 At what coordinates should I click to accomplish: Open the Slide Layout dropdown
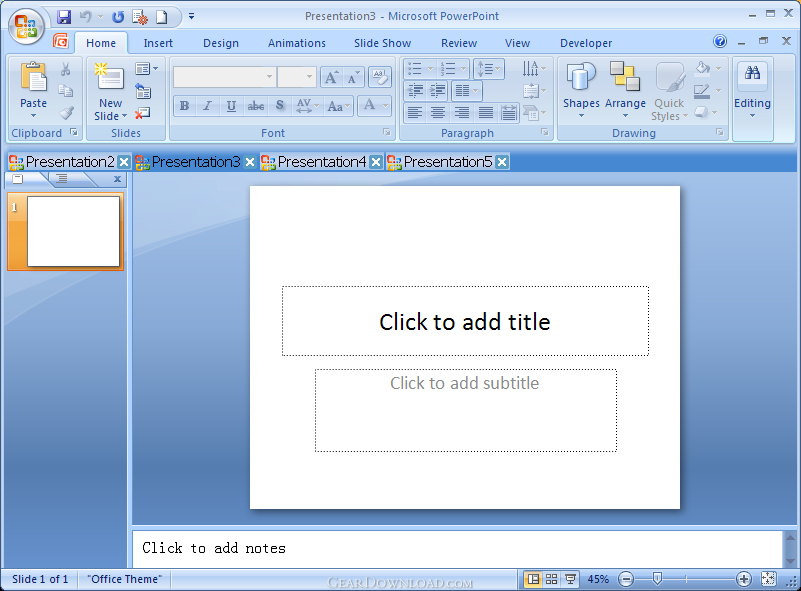coord(147,68)
